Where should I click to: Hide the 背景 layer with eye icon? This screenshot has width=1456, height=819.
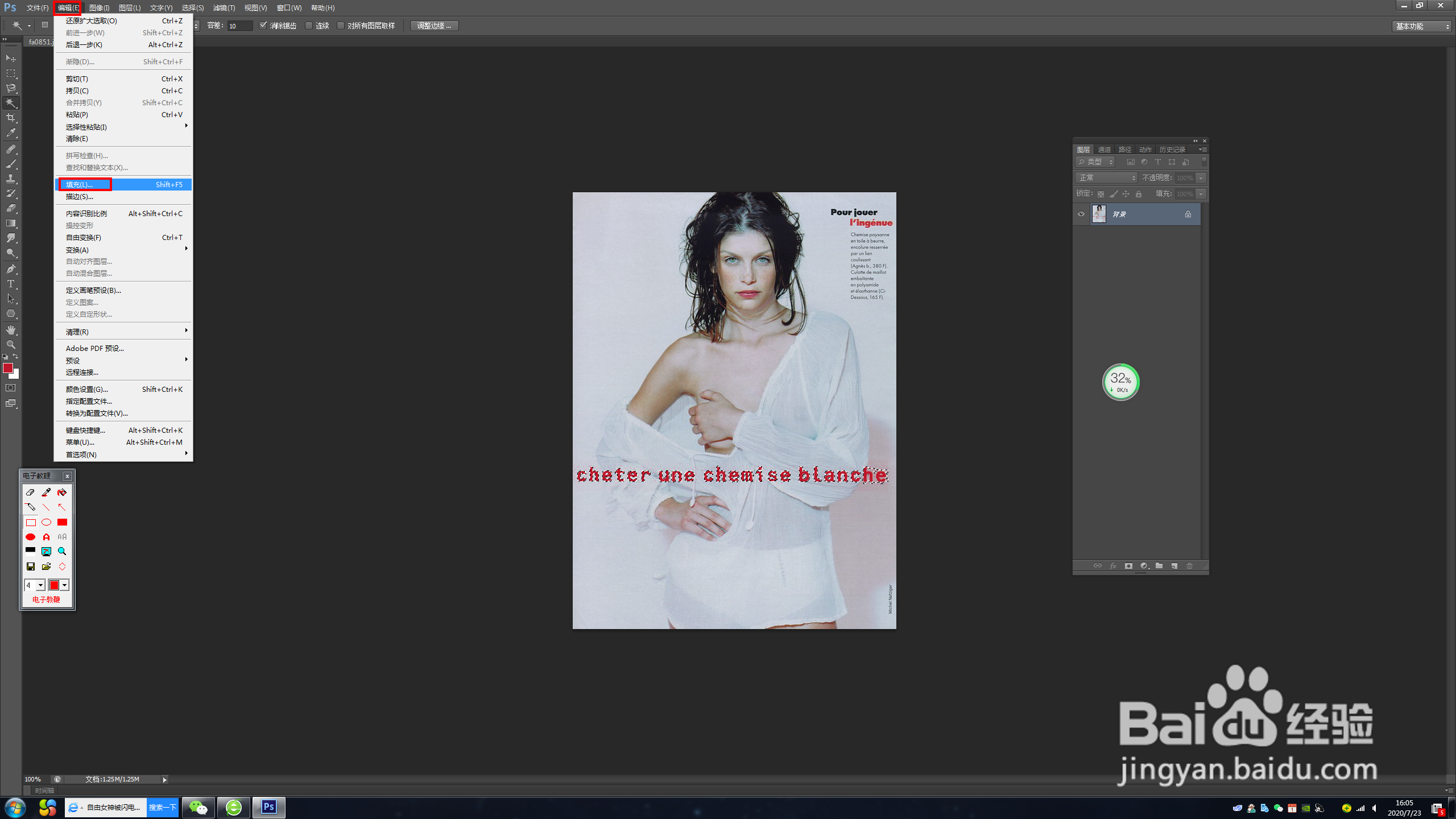(x=1081, y=214)
